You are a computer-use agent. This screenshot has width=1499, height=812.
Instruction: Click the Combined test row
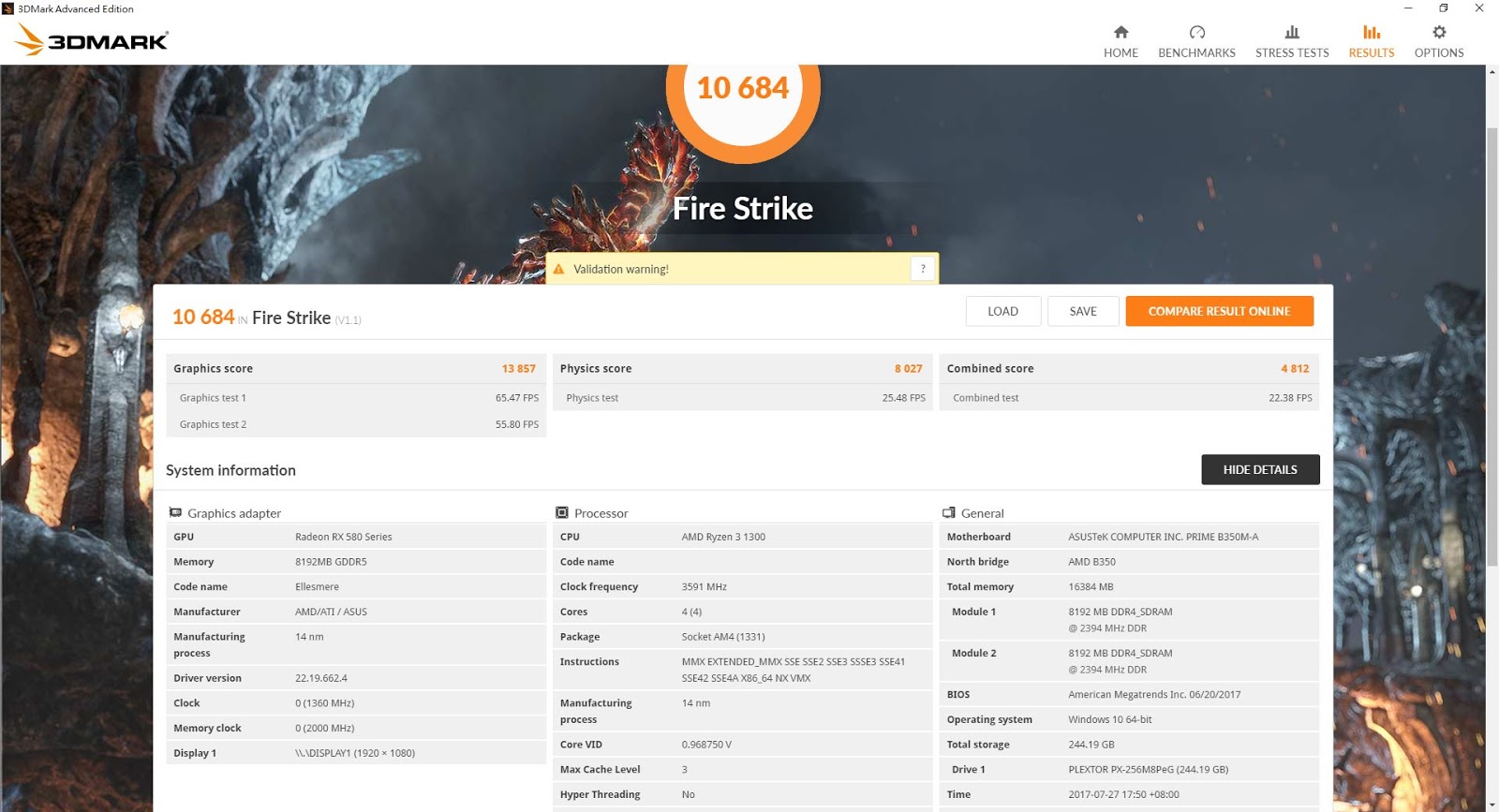(1130, 398)
